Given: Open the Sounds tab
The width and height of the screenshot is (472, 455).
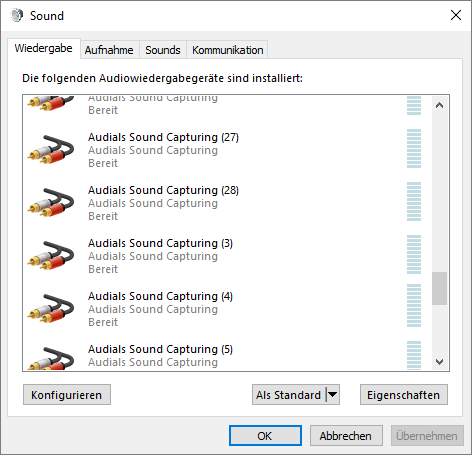Looking at the screenshot, I should (163, 50).
